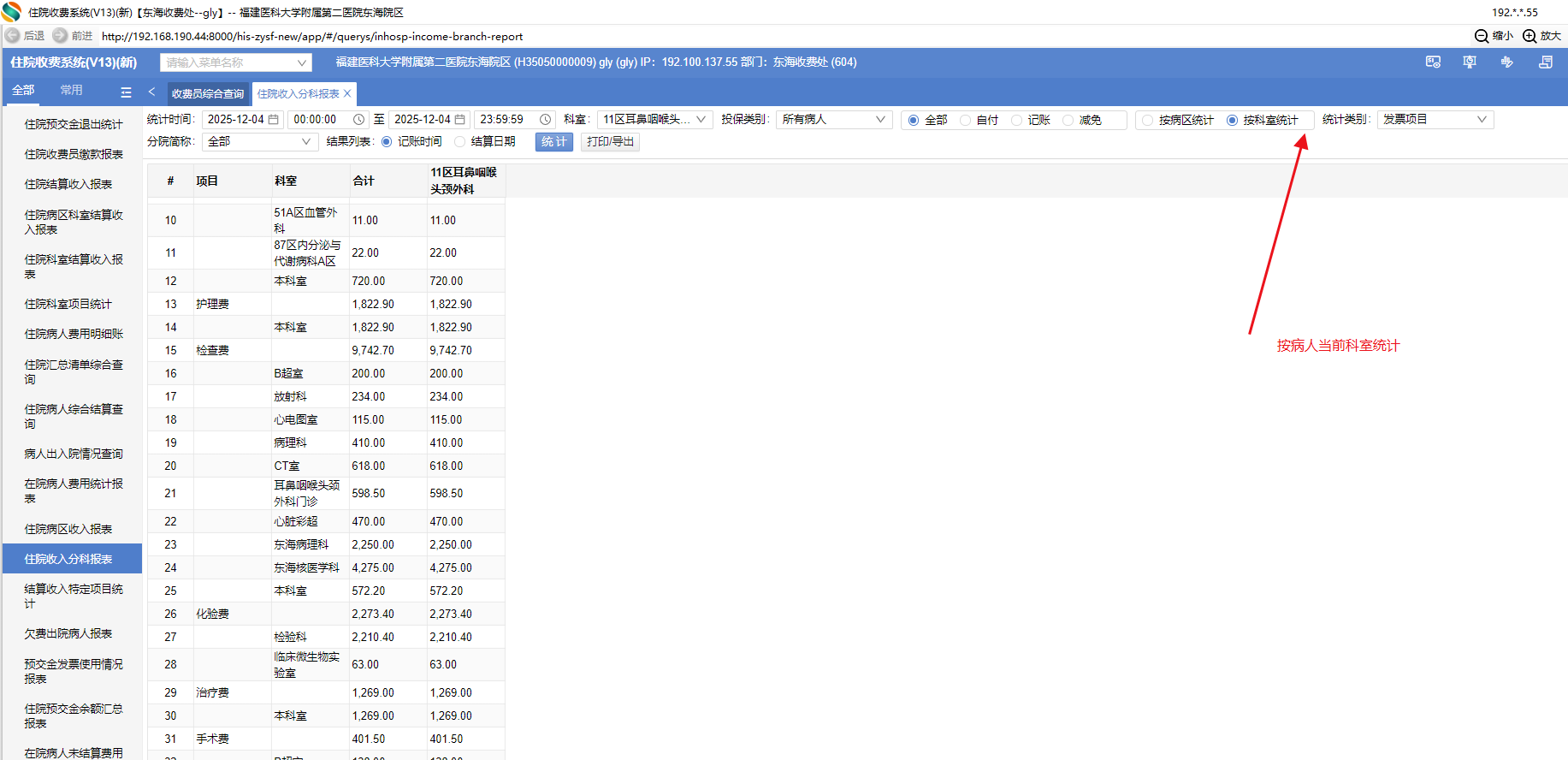Viewport: 1568px width, 760px height.
Task: Switch to the 收费员综合查询 tab
Action: 208,93
